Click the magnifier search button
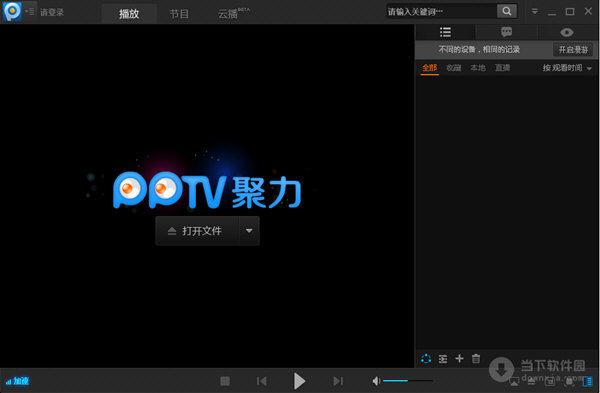 pos(507,11)
